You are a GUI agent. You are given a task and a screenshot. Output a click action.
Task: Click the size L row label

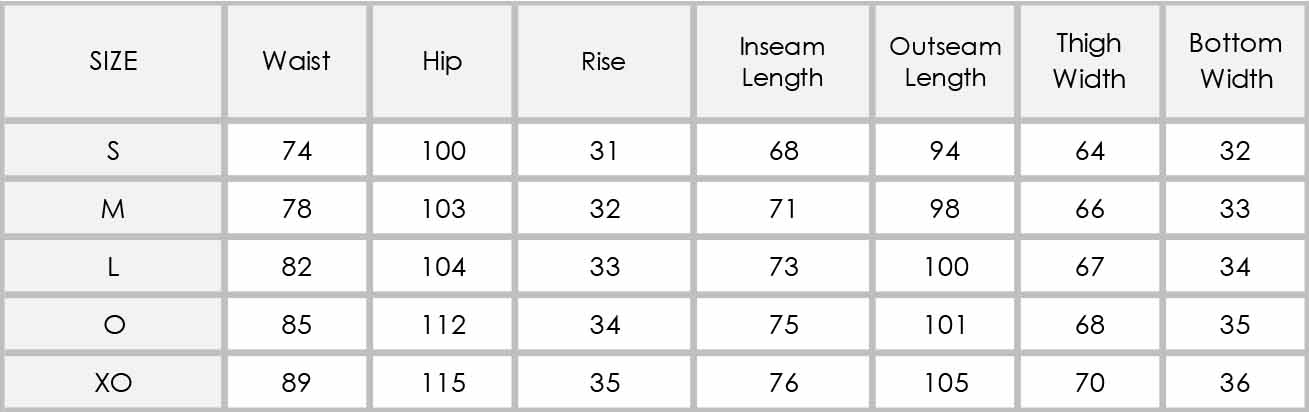[113, 267]
